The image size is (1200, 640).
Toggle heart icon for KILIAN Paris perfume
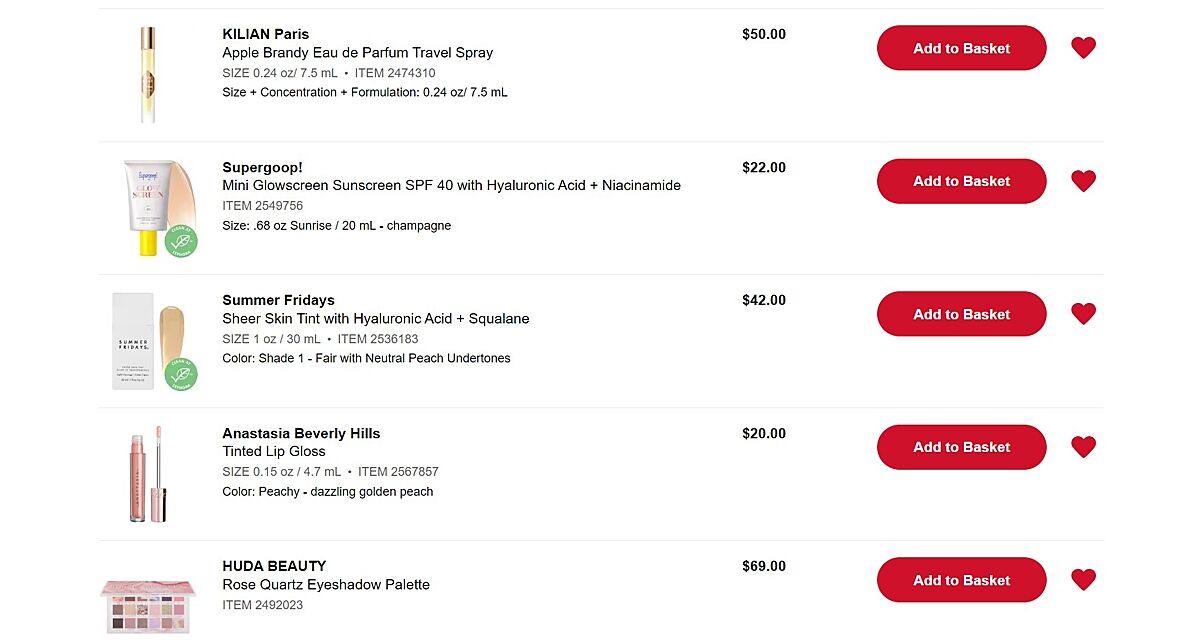coord(1083,48)
